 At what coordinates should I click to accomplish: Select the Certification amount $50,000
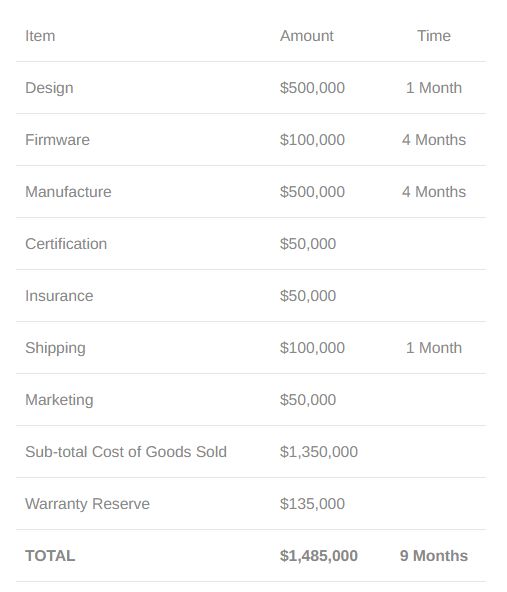click(308, 244)
